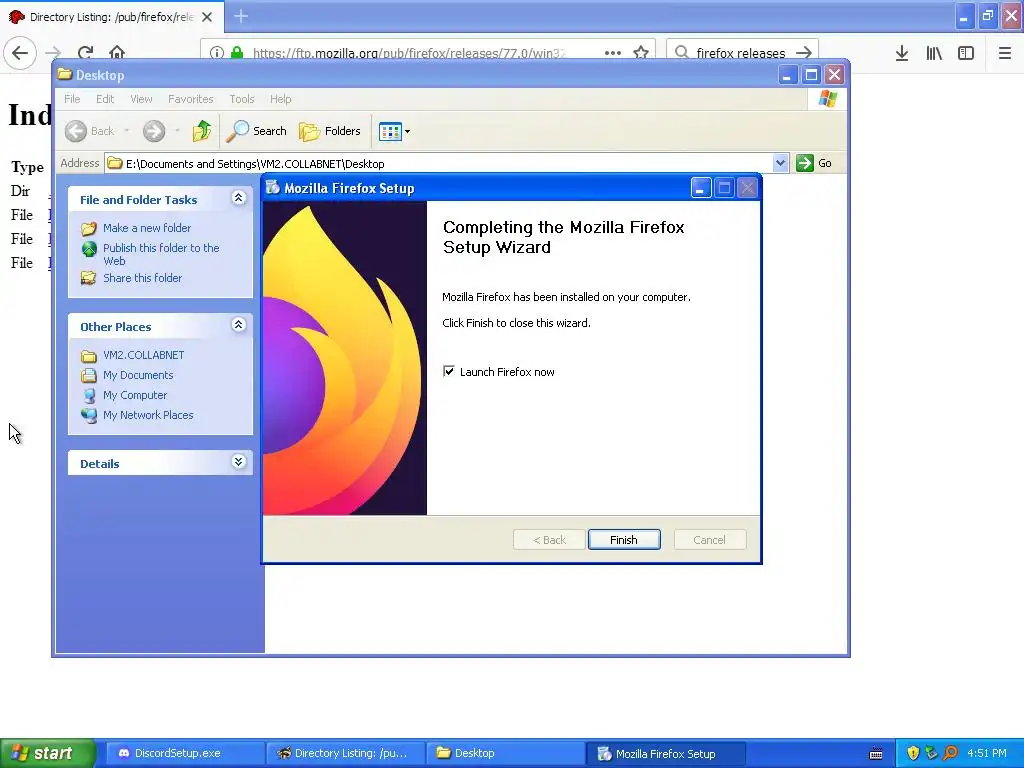Viewport: 1024px width, 768px height.
Task: Expand the explorer Address bar dropdown
Action: coord(780,163)
